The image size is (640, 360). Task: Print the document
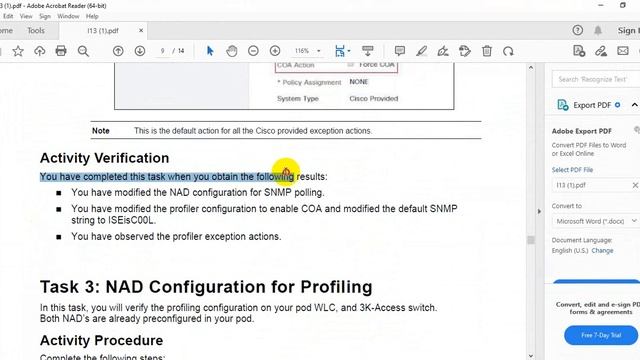pos(61,51)
